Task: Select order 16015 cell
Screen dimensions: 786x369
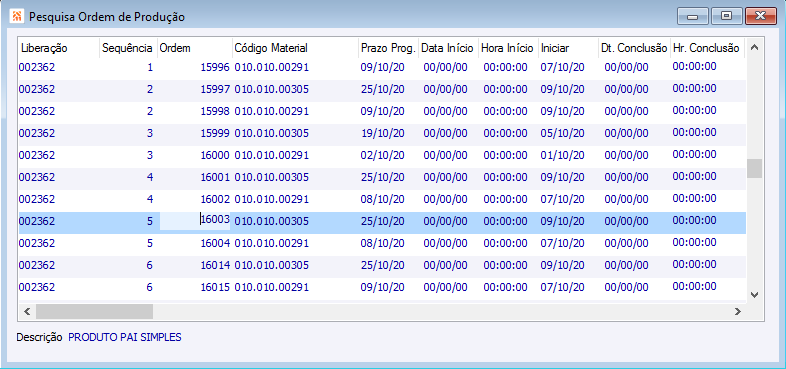Action: (194, 288)
